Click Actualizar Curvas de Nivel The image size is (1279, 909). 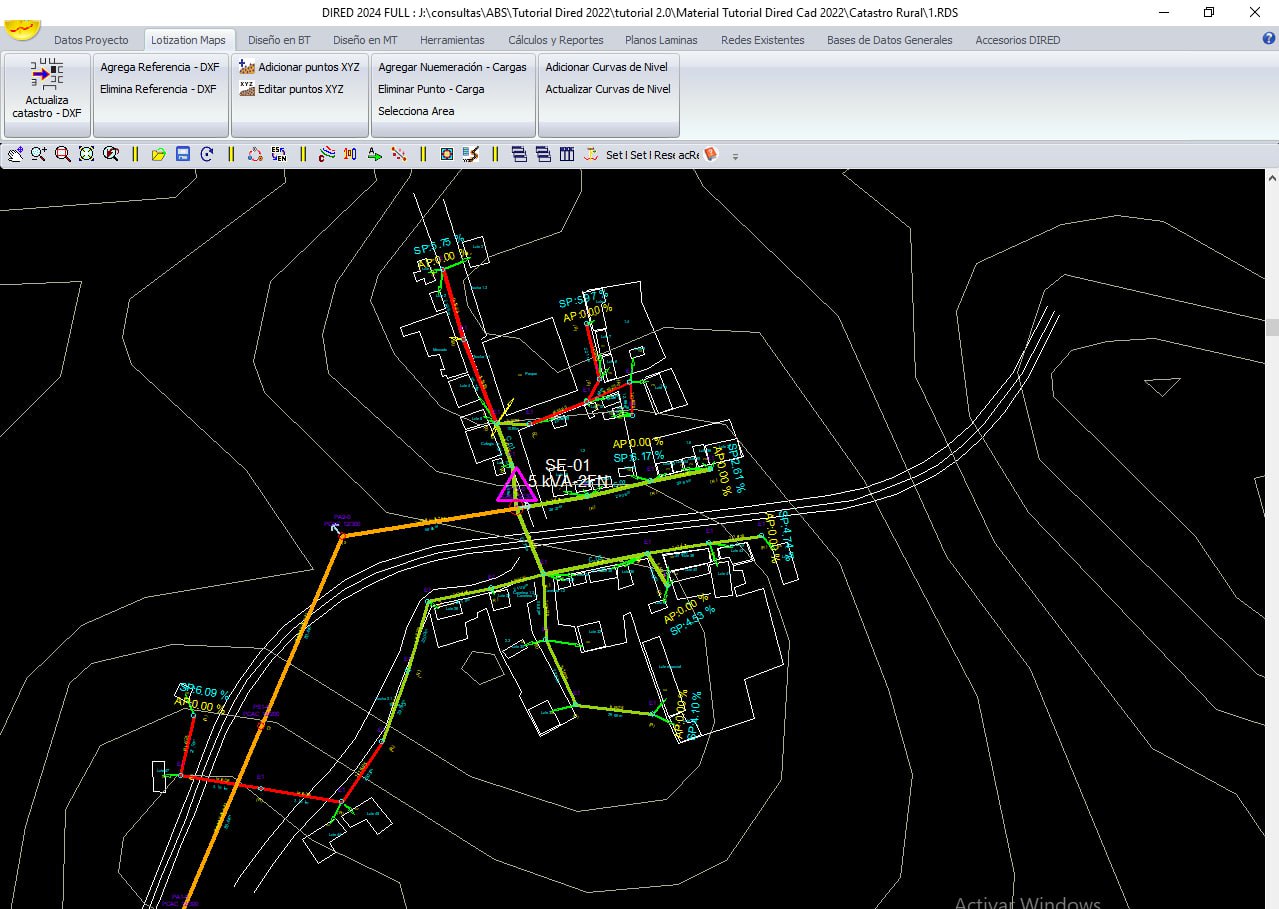[x=608, y=89]
